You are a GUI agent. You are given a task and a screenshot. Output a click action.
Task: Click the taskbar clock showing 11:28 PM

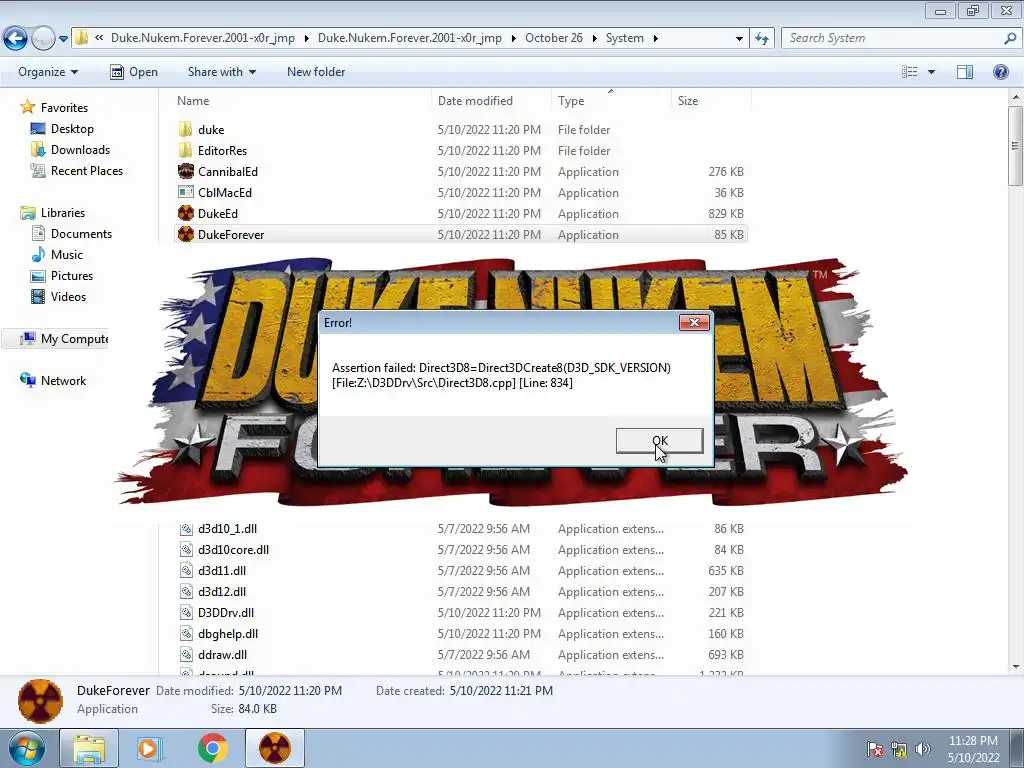point(973,748)
